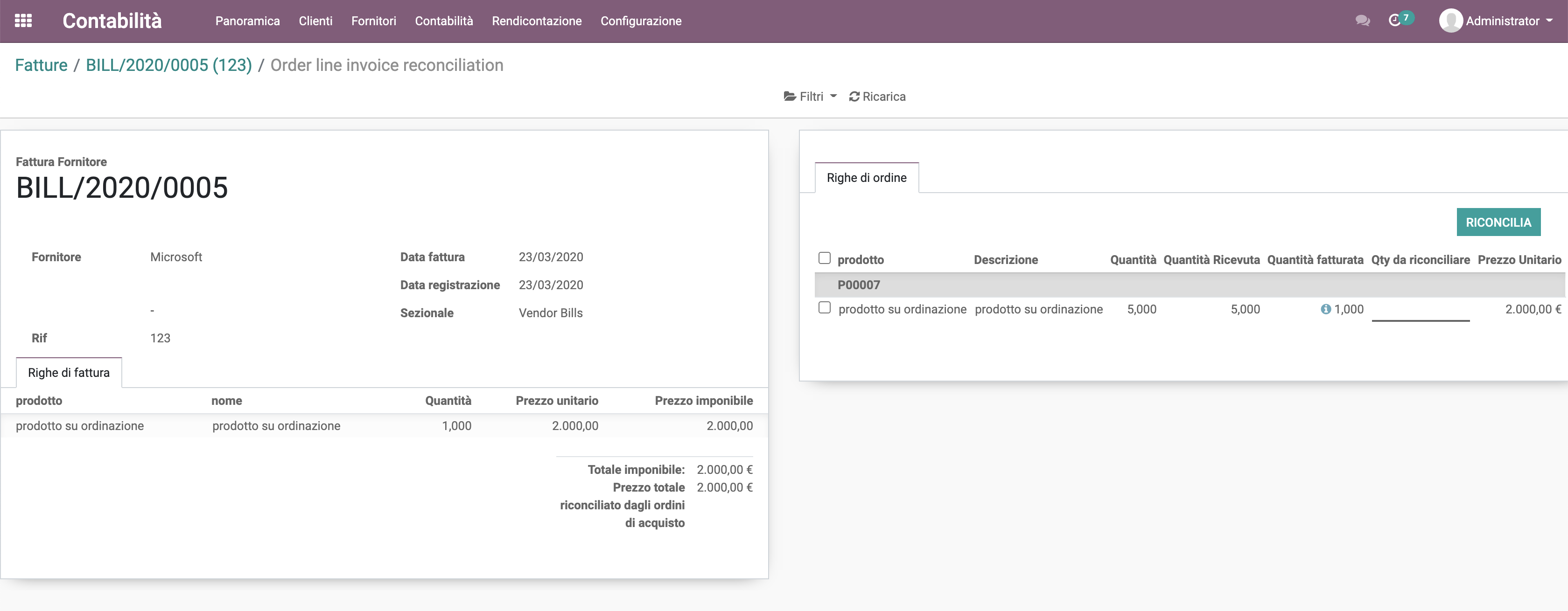Click the info icon beside quantity 1,000
The image size is (1568, 611).
(x=1326, y=309)
